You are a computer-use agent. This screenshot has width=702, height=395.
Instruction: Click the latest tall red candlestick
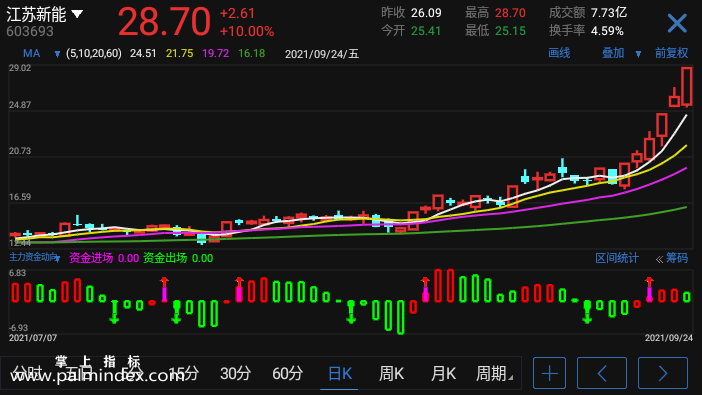coord(687,87)
